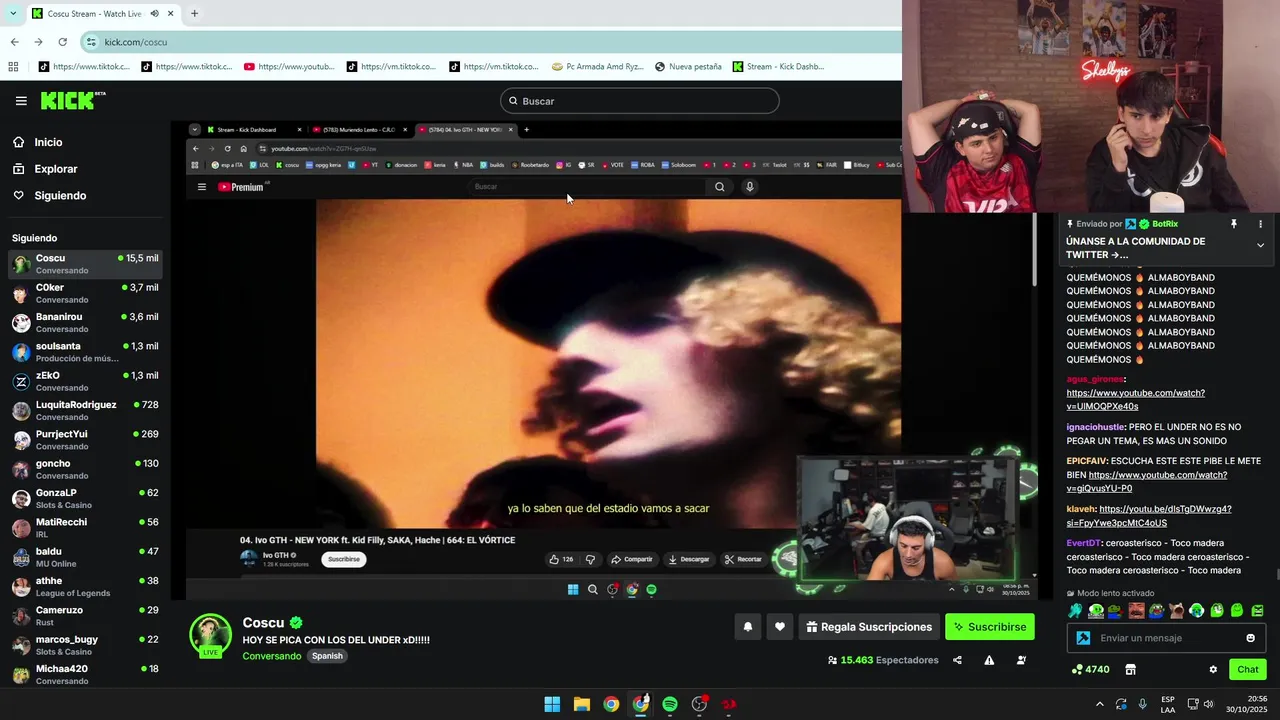
Task: Click Regala Suscripciones button
Action: point(868,627)
